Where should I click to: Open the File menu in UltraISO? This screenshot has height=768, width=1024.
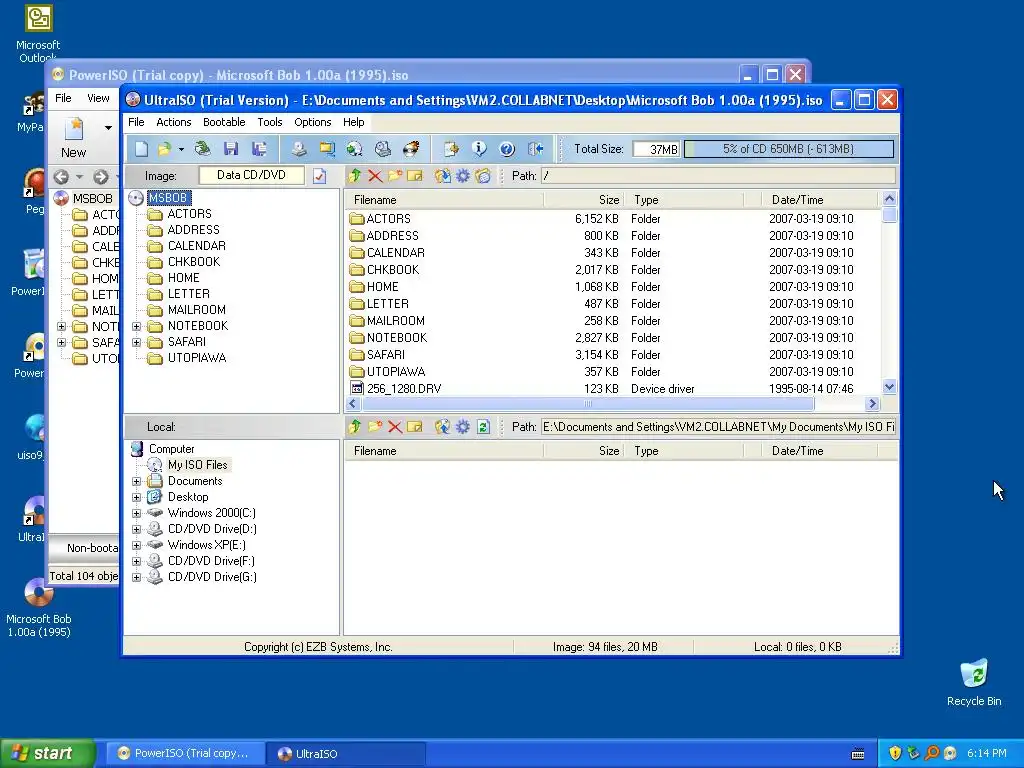136,122
